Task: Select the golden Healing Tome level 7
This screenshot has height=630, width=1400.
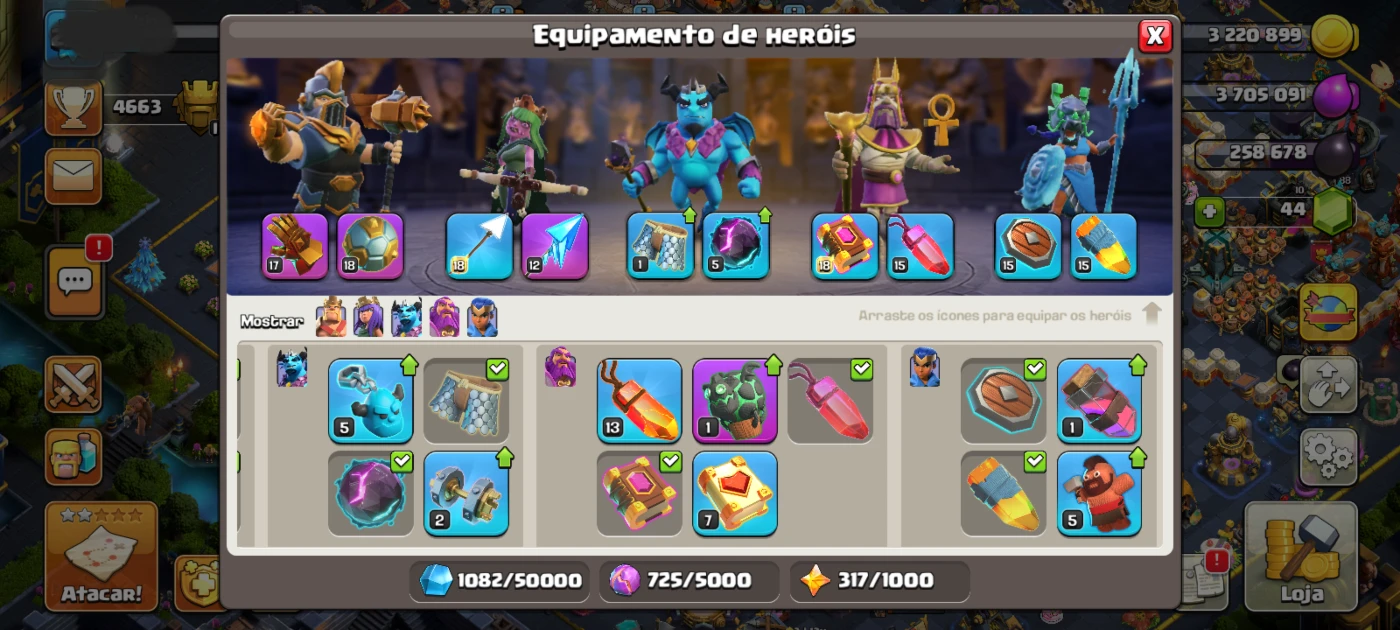Action: tap(735, 493)
